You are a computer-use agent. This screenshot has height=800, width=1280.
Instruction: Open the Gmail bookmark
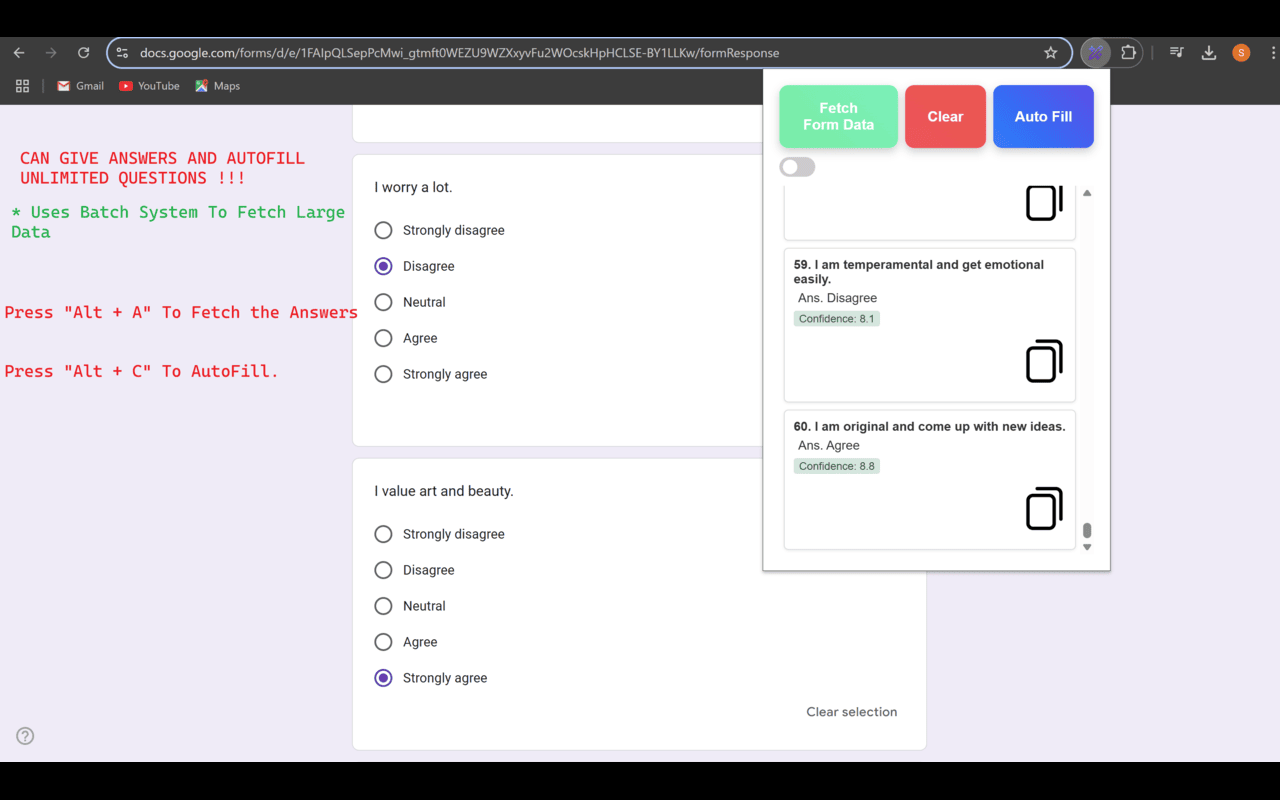(x=79, y=86)
